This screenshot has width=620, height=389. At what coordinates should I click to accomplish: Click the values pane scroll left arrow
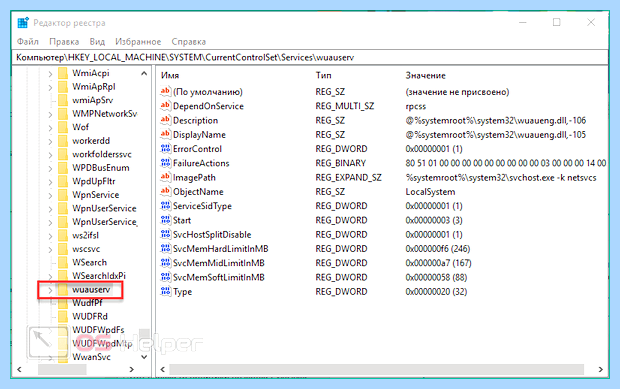click(163, 369)
